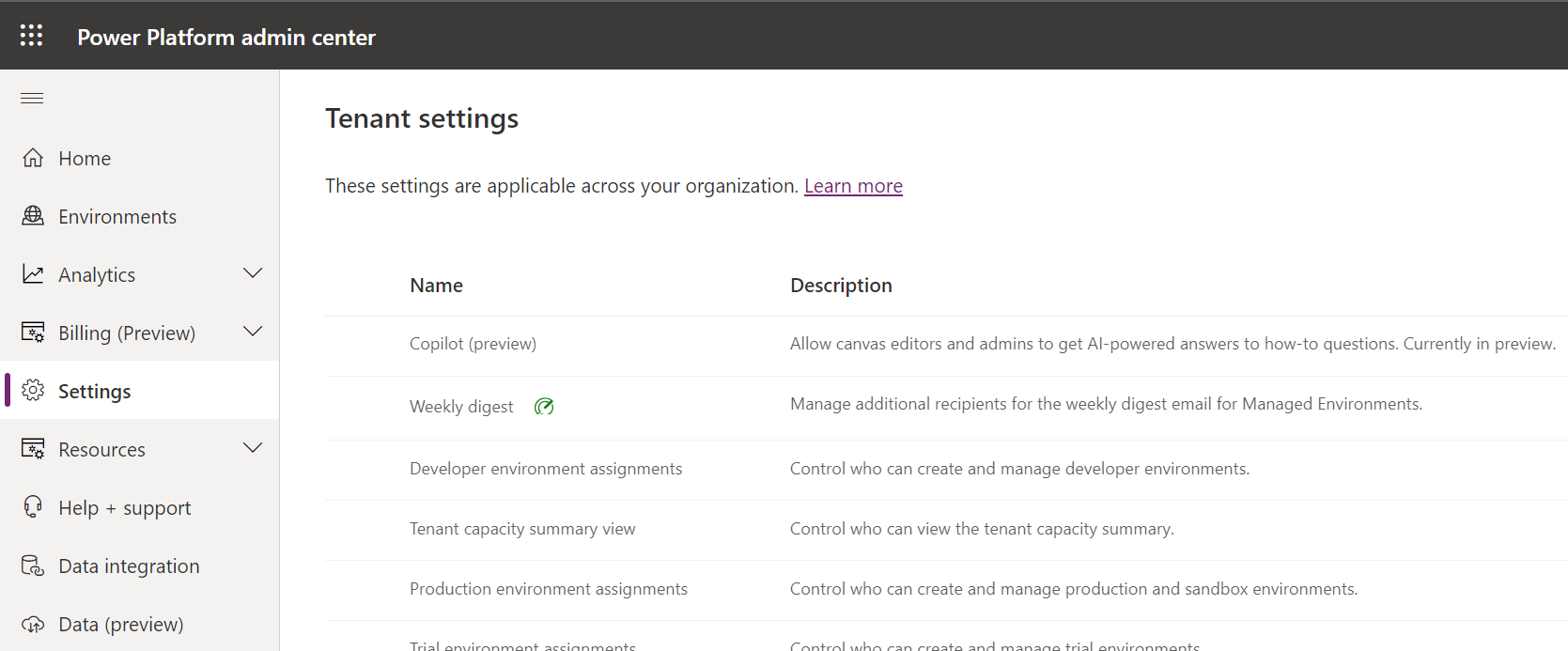Expand the Analytics chevron
The width and height of the screenshot is (1568, 651).
tap(253, 273)
